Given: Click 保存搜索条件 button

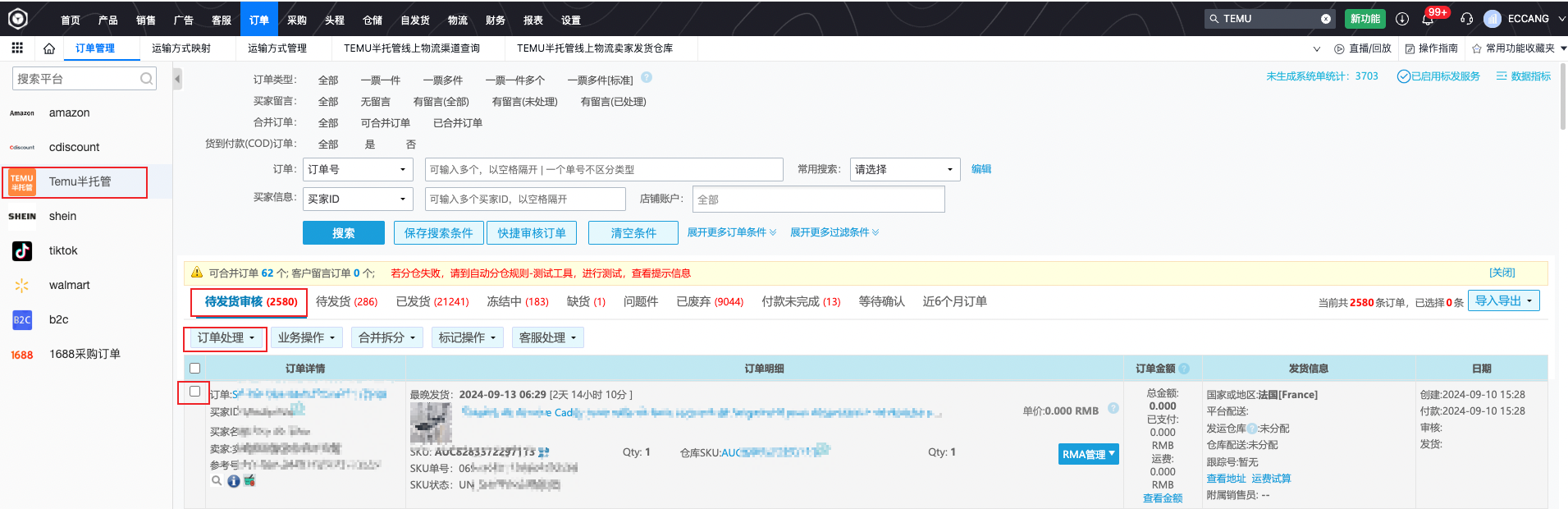Looking at the screenshot, I should coord(438,233).
